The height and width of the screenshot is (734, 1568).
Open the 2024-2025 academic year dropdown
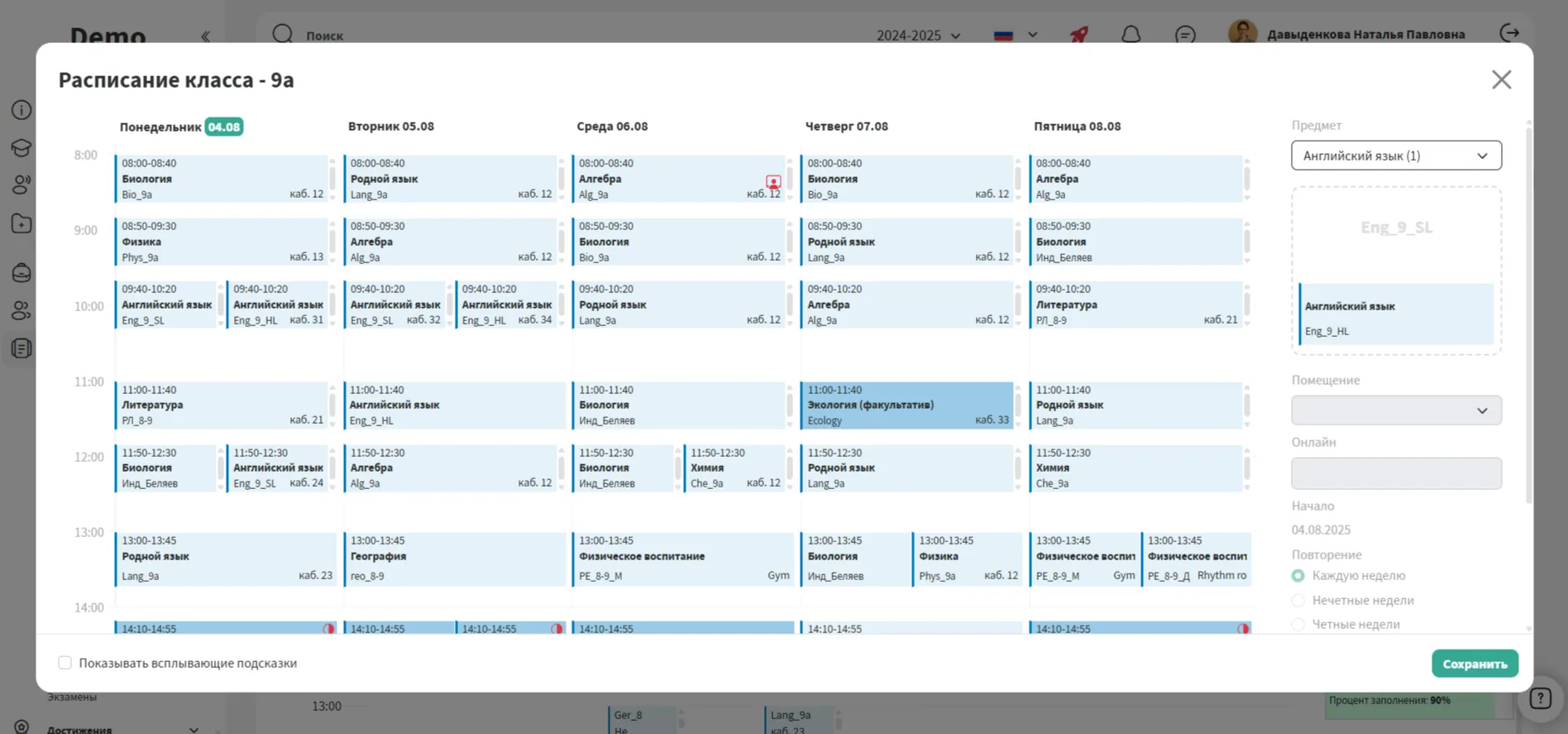click(x=918, y=36)
